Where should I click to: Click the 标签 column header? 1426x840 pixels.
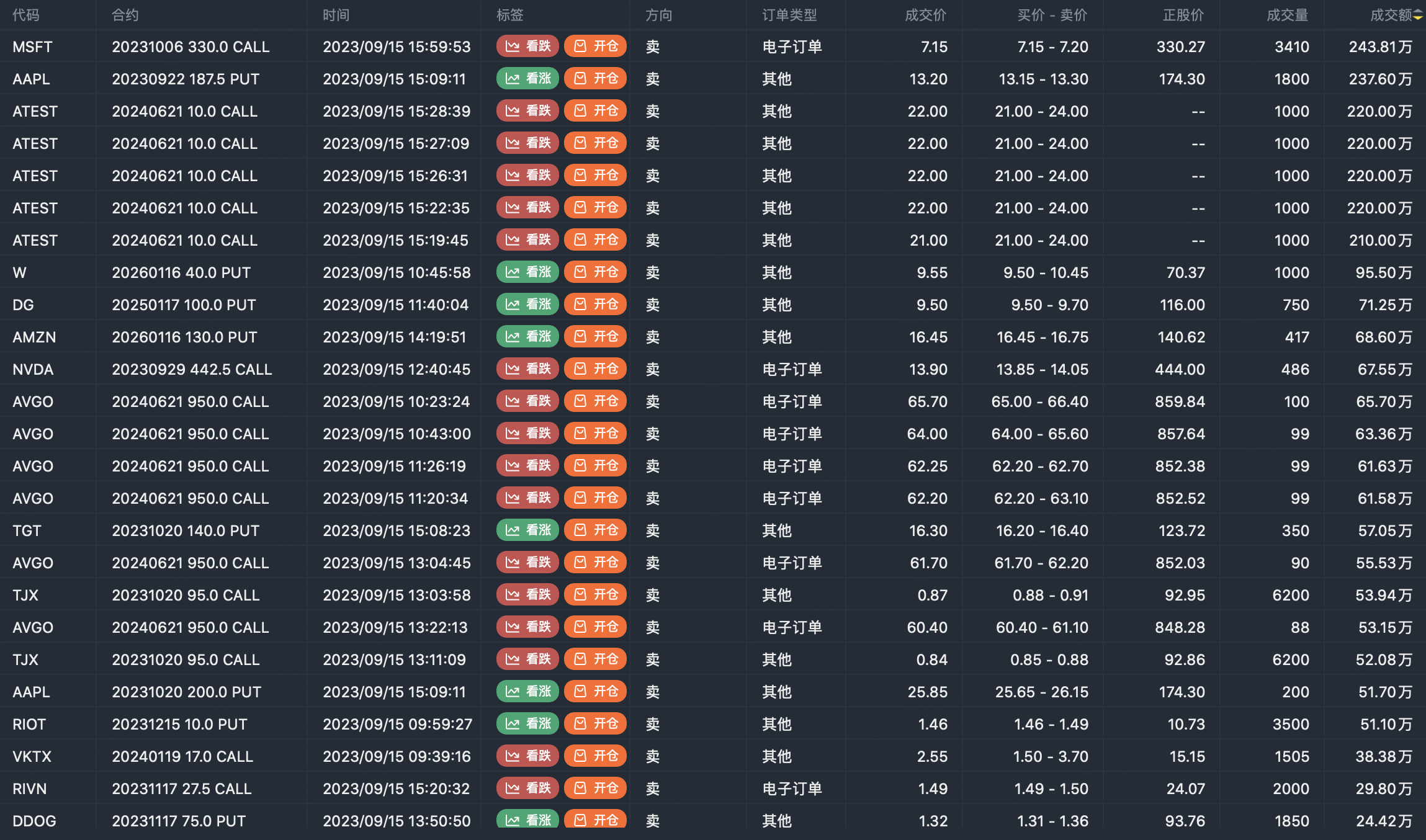[509, 15]
